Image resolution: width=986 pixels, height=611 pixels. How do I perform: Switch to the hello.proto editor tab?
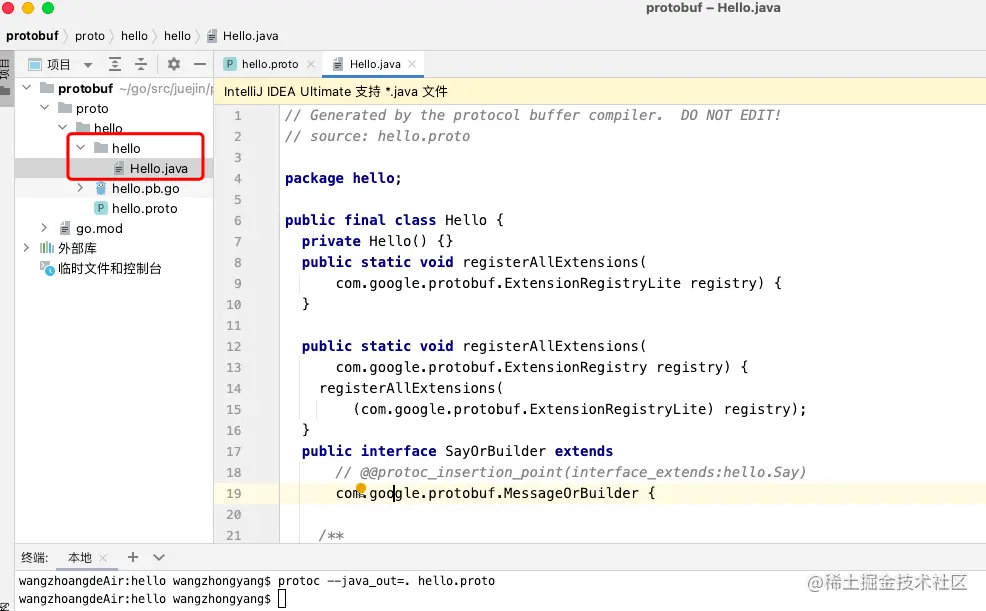coord(270,64)
